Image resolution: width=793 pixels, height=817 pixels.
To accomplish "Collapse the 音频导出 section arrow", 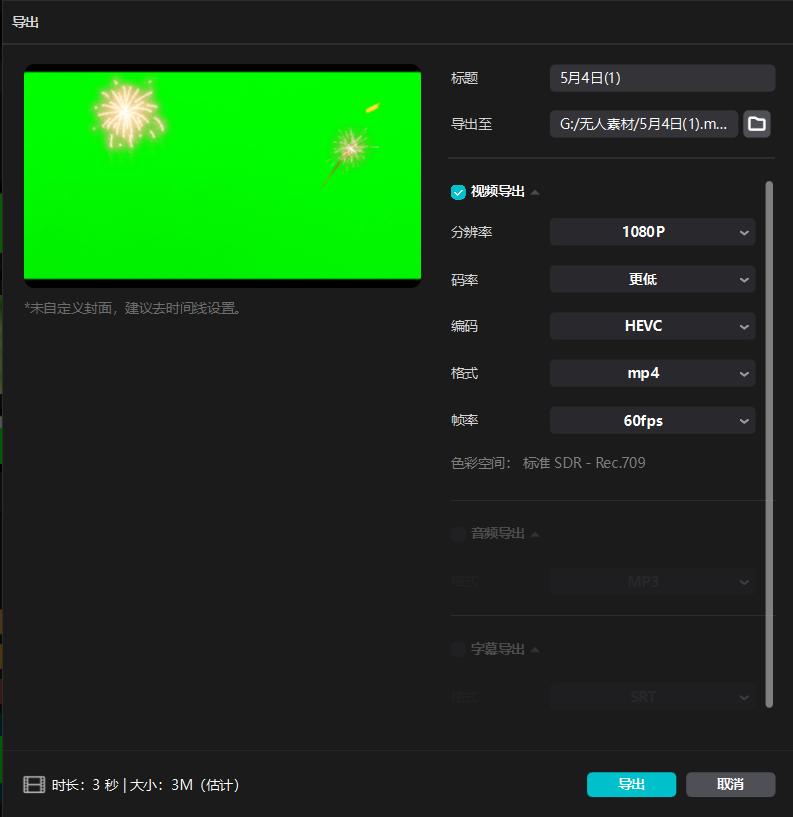I will point(535,534).
